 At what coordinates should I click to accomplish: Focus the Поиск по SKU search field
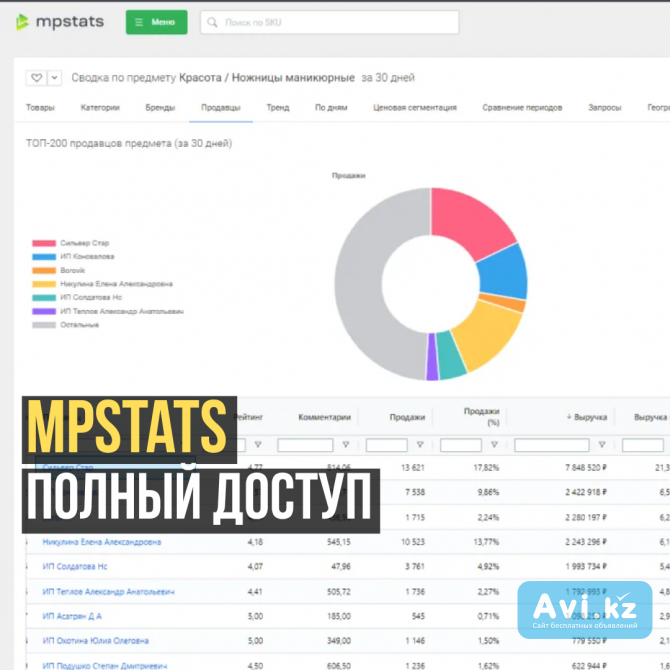[329, 22]
